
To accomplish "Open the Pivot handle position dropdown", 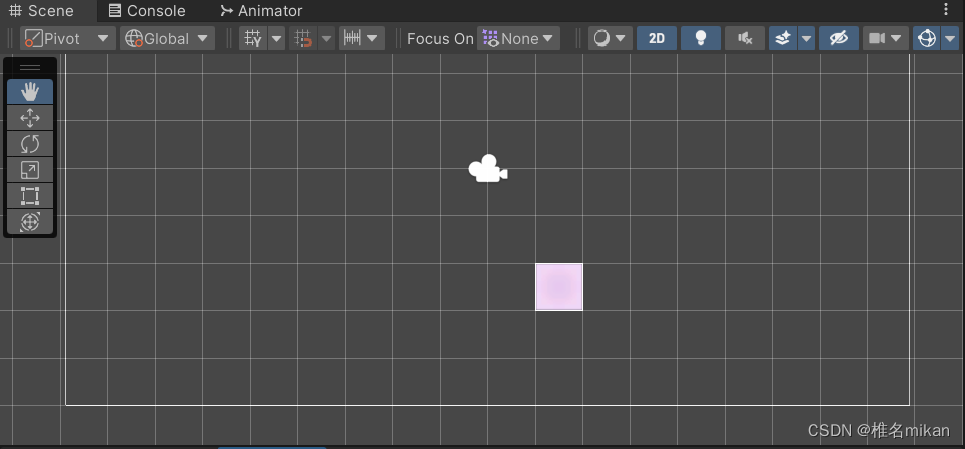I will 68,38.
